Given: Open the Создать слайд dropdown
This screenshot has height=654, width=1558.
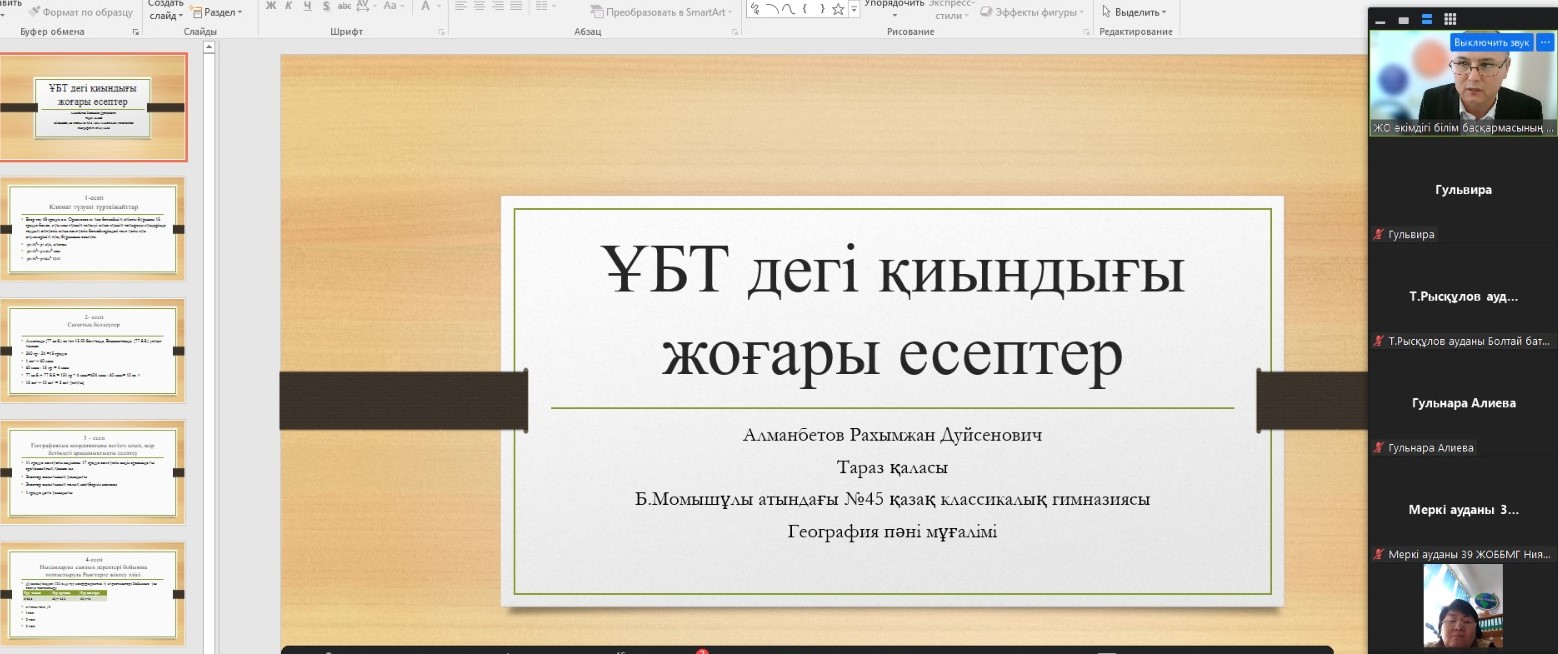Looking at the screenshot, I should 166,12.
